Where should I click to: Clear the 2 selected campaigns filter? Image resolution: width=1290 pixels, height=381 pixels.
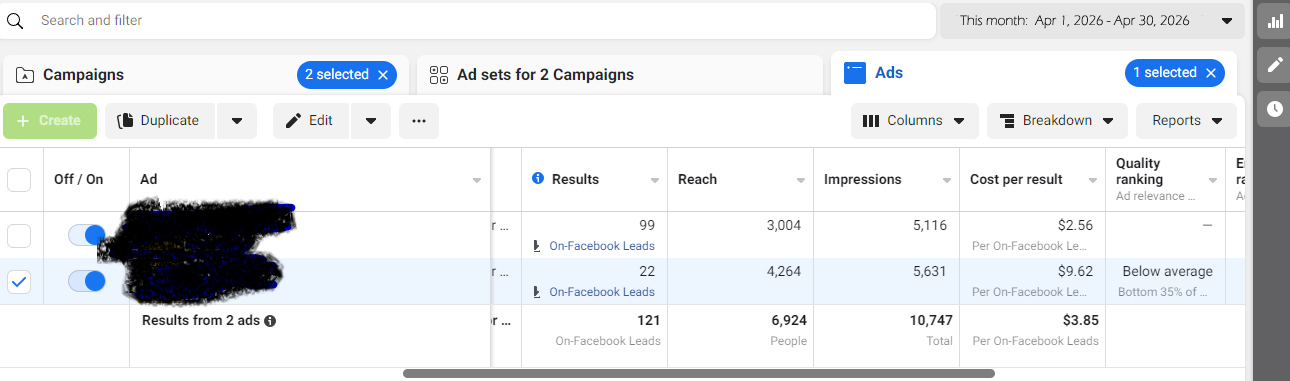[383, 75]
